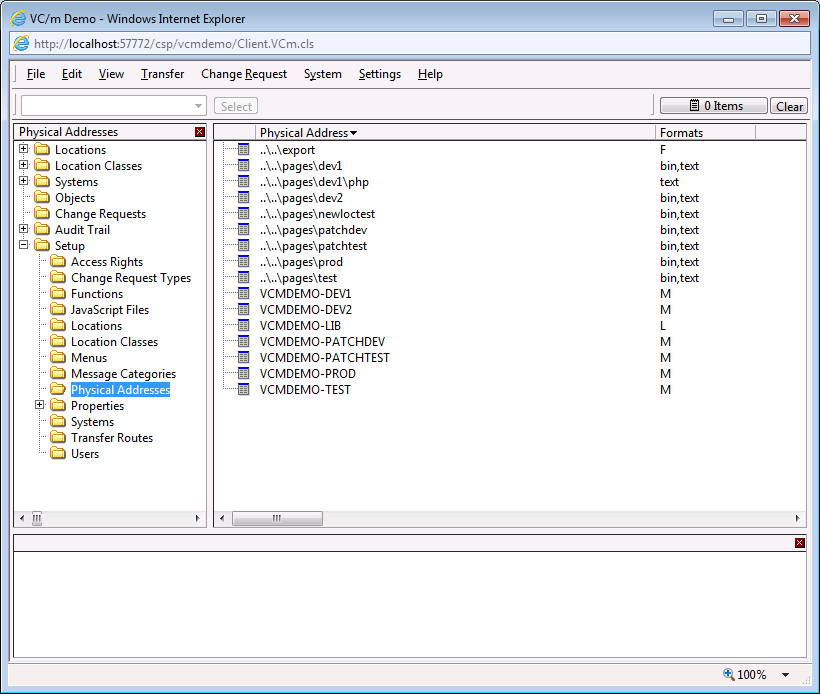Close the Physical Addresses tree panel
Screen dimensions: 820x694
coord(200,132)
